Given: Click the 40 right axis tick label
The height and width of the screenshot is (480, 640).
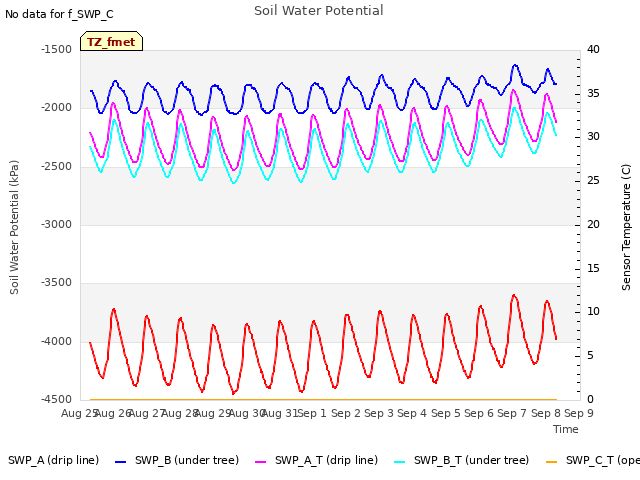Looking at the screenshot, I should click(x=593, y=49).
